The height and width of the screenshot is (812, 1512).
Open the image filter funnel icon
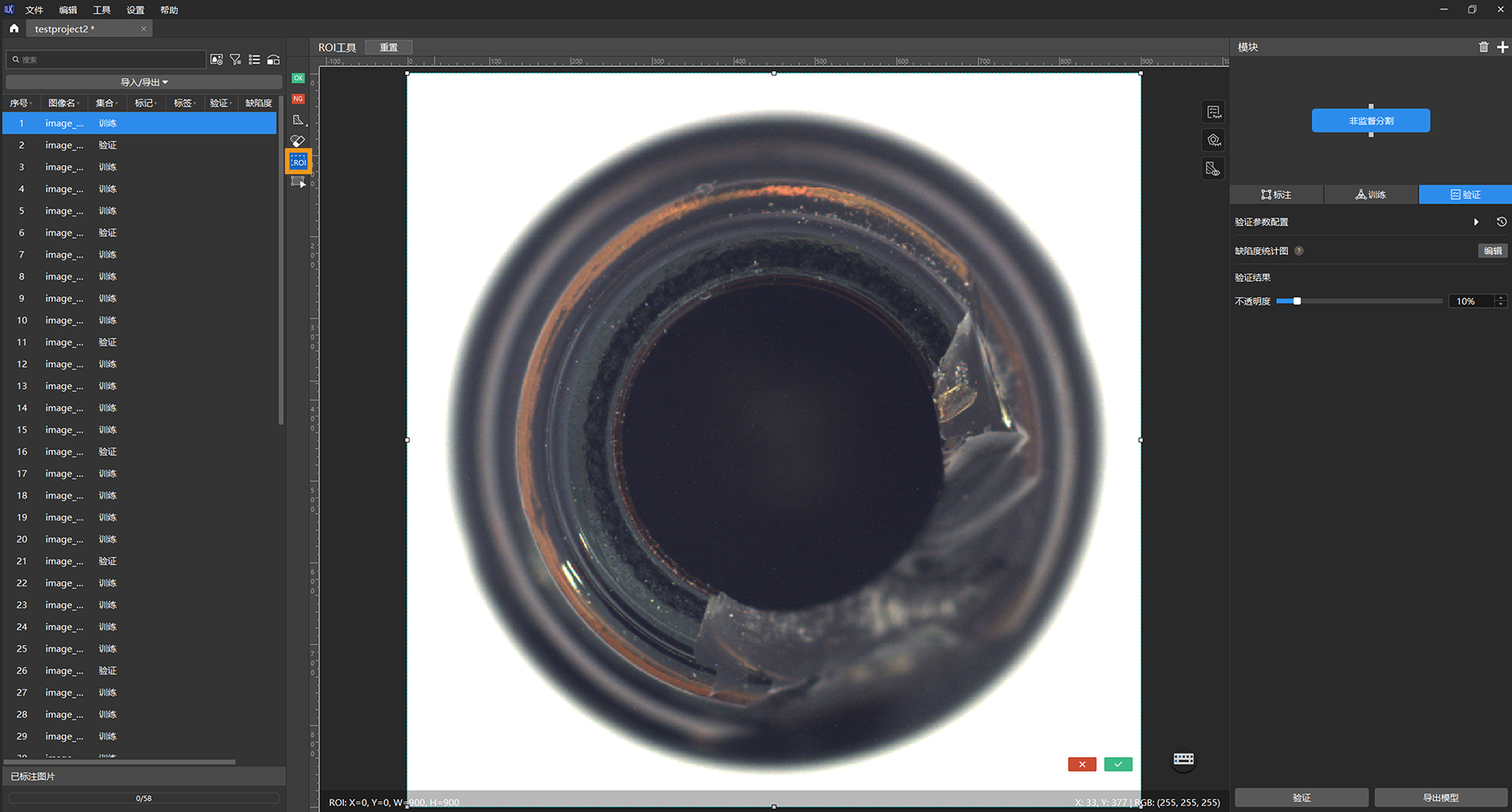pyautogui.click(x=235, y=59)
